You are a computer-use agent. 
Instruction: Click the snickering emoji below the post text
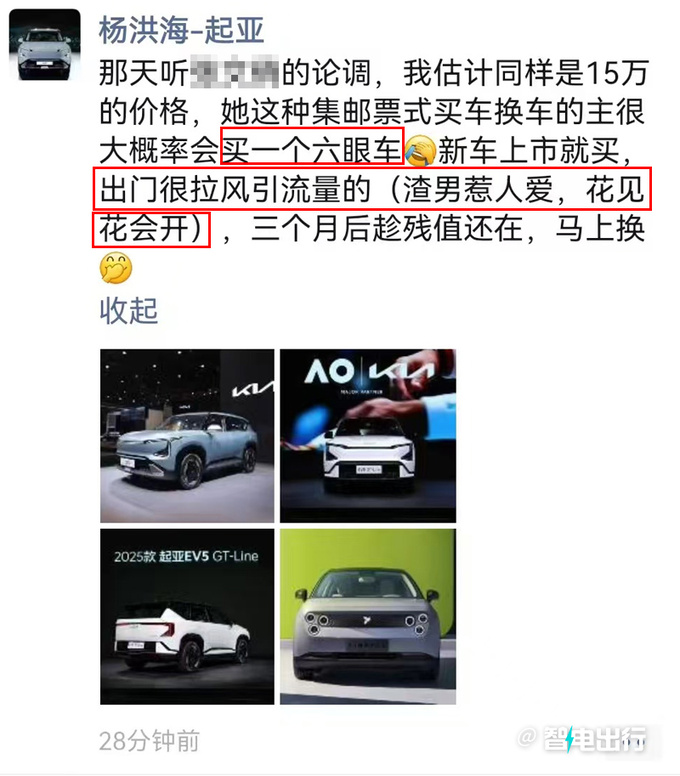[116, 268]
